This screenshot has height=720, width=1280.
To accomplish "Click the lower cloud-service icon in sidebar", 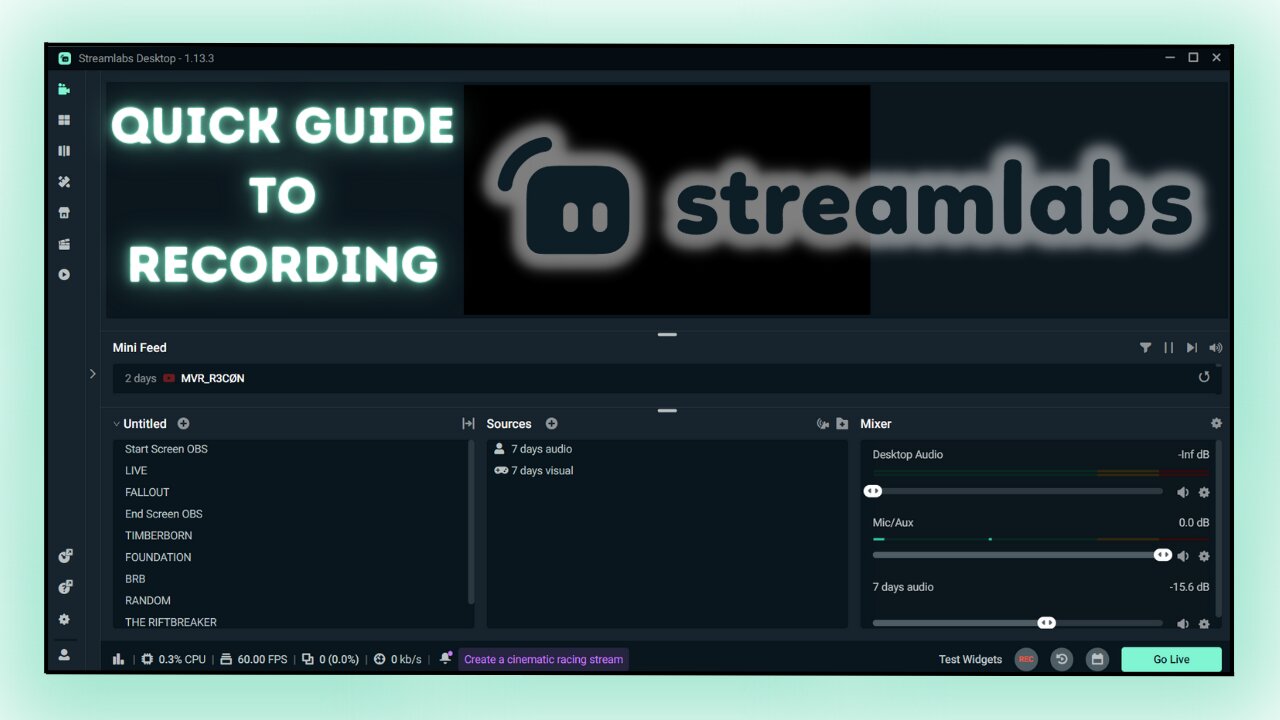I will pos(64,587).
